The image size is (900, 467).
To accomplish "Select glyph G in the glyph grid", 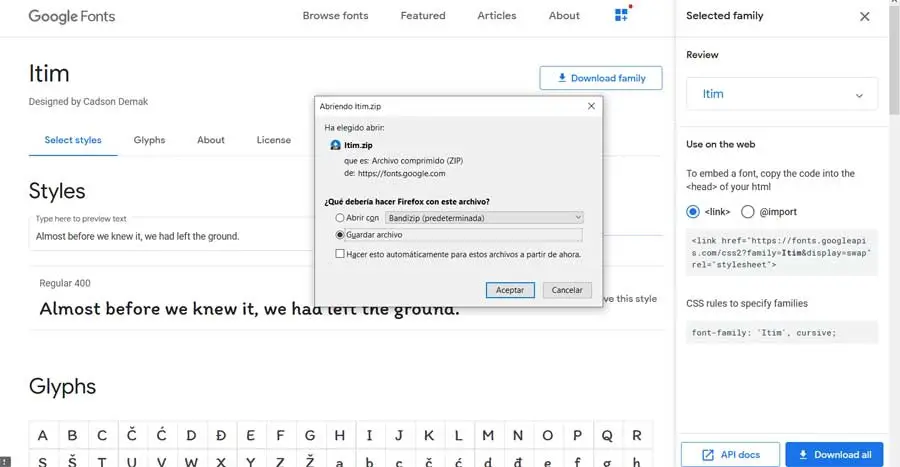I will [310, 435].
